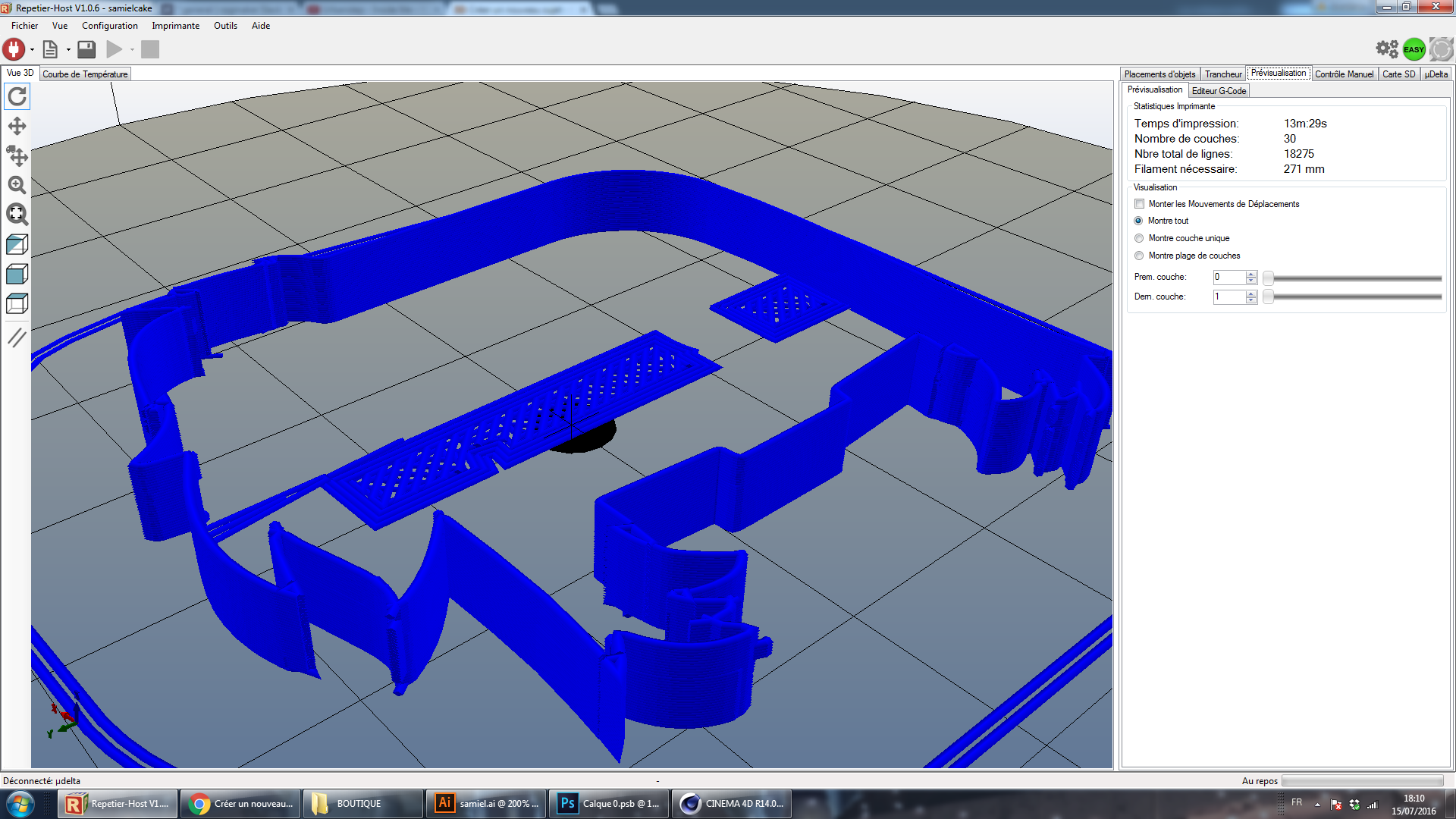The image size is (1456, 819).
Task: Click the rotate view tool icon
Action: coord(17,96)
